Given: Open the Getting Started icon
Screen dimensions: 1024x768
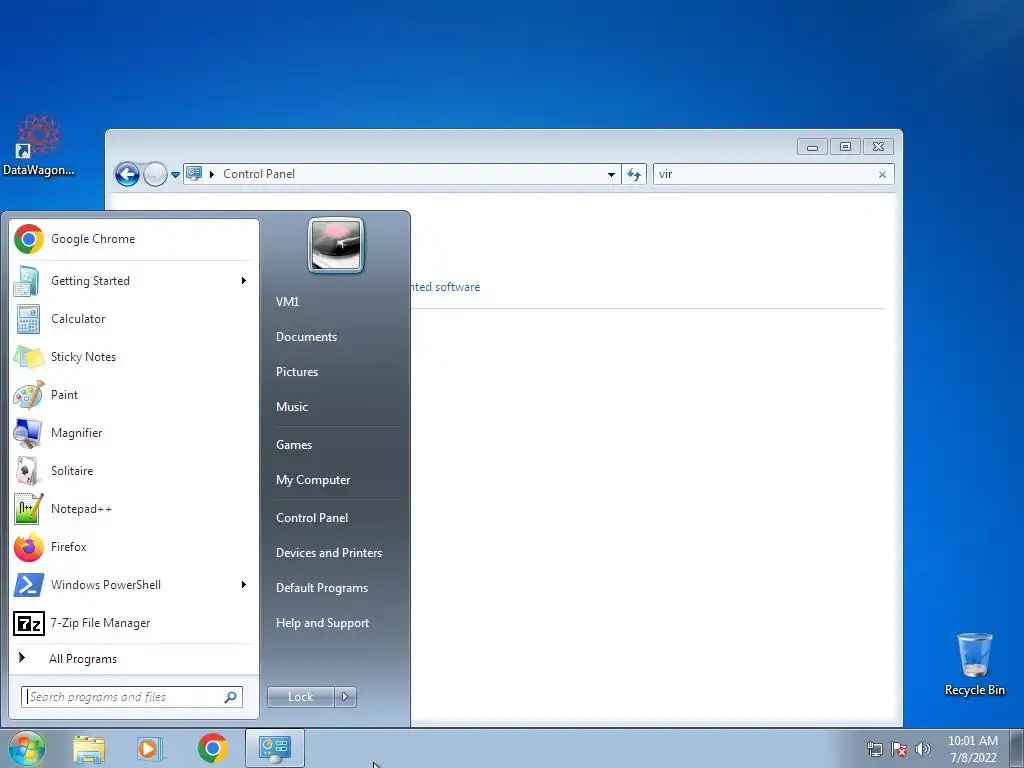Looking at the screenshot, I should (28, 281).
